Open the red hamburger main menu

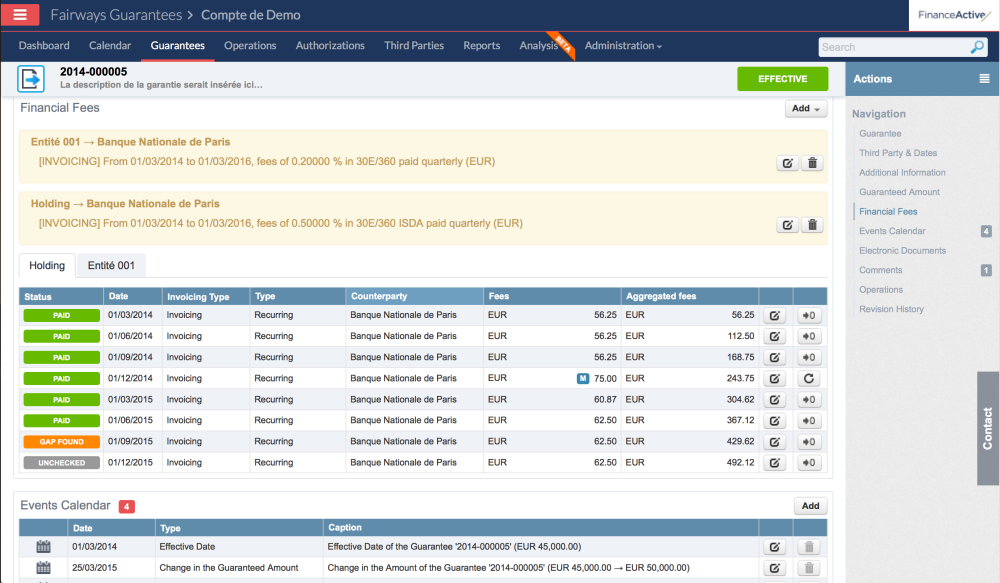pos(20,14)
